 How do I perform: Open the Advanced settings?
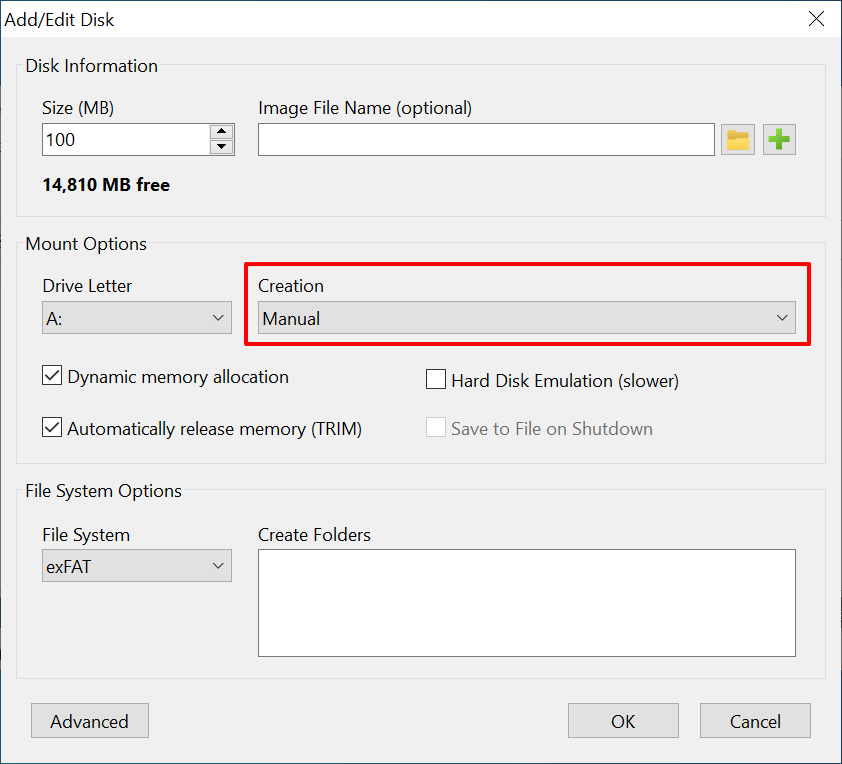coord(90,721)
